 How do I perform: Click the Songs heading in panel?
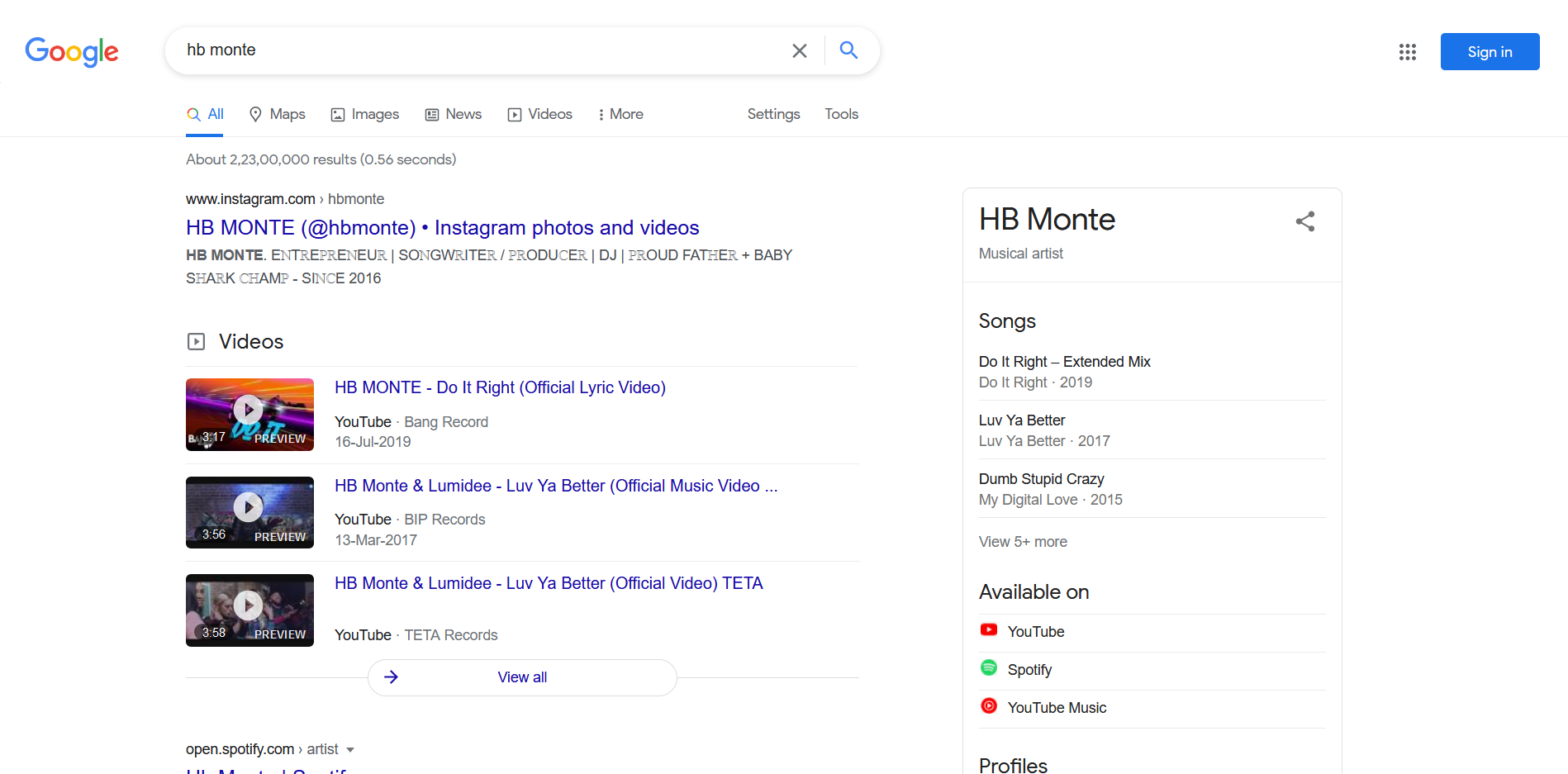(x=1007, y=321)
